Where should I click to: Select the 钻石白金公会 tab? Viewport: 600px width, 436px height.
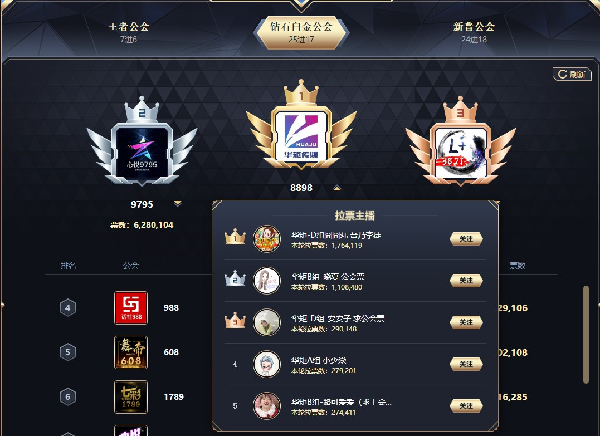click(x=301, y=32)
